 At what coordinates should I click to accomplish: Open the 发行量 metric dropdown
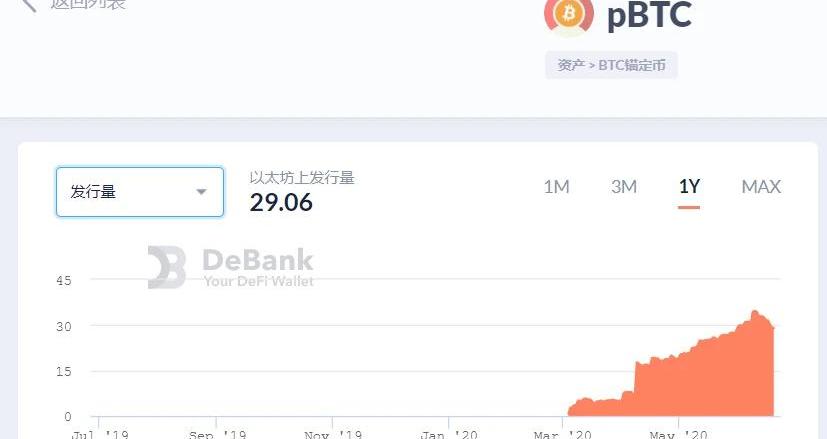tap(139, 191)
